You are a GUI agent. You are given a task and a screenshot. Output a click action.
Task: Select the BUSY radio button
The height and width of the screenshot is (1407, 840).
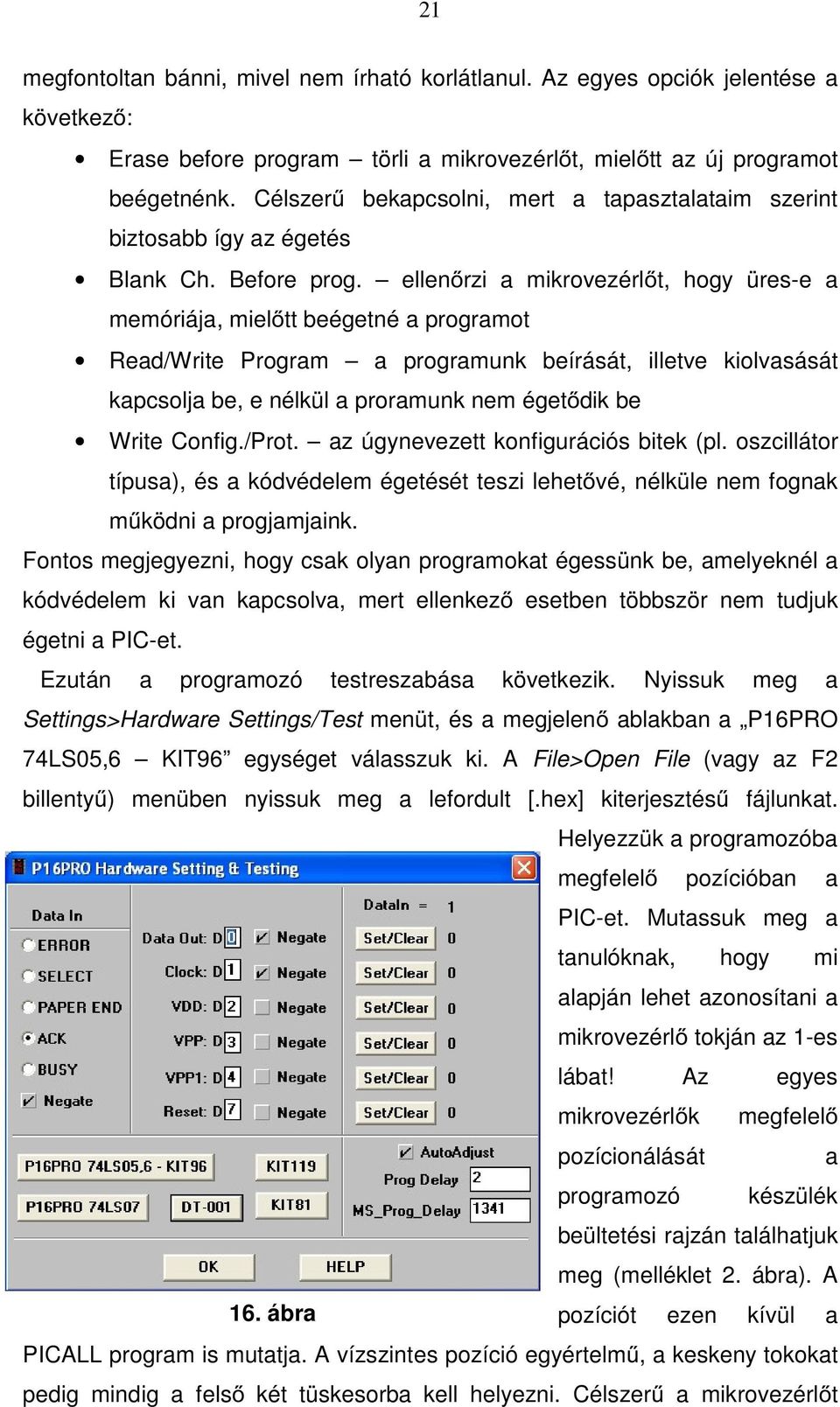tap(28, 1069)
